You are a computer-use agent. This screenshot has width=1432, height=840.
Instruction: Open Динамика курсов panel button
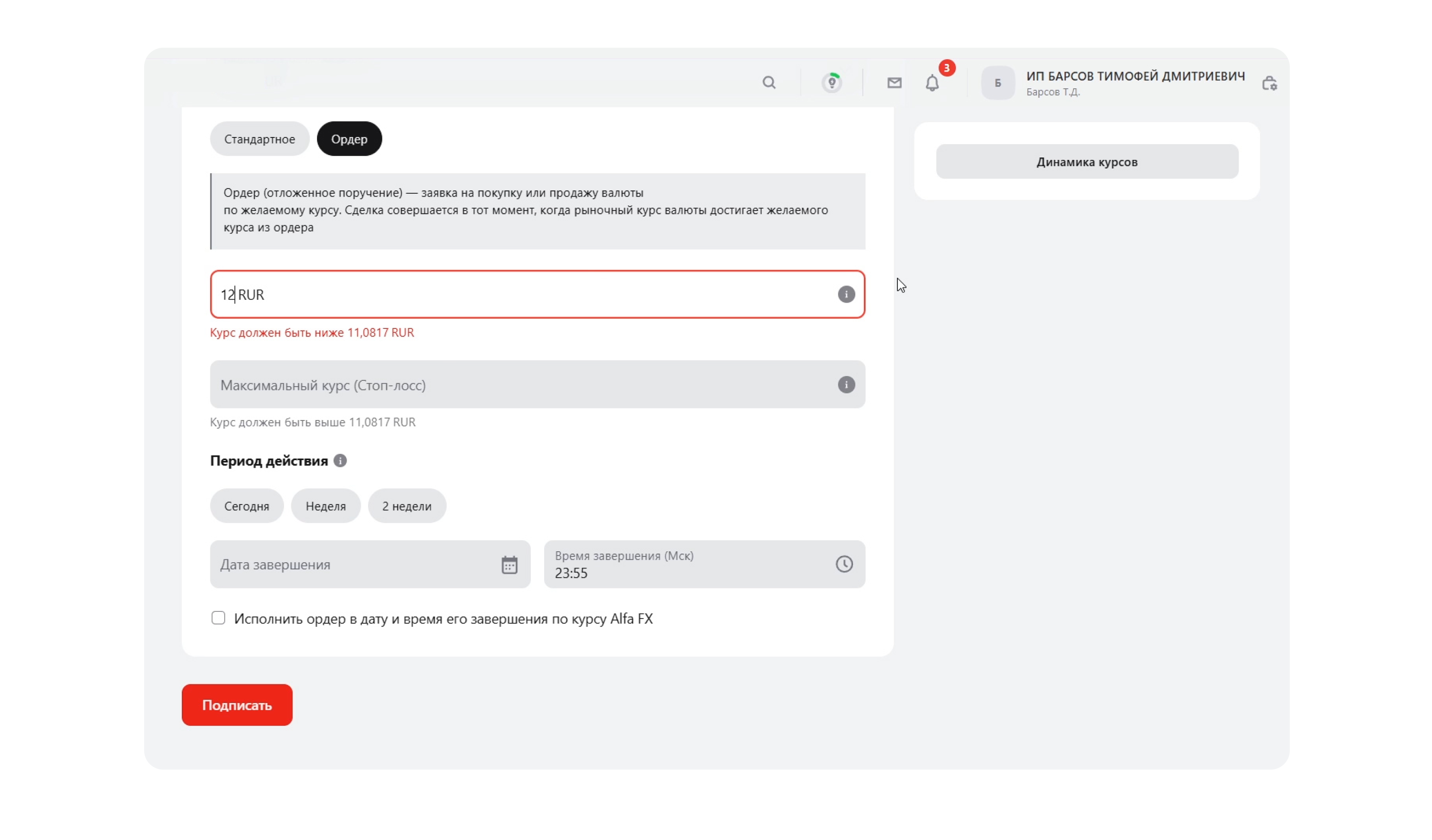[x=1086, y=162]
